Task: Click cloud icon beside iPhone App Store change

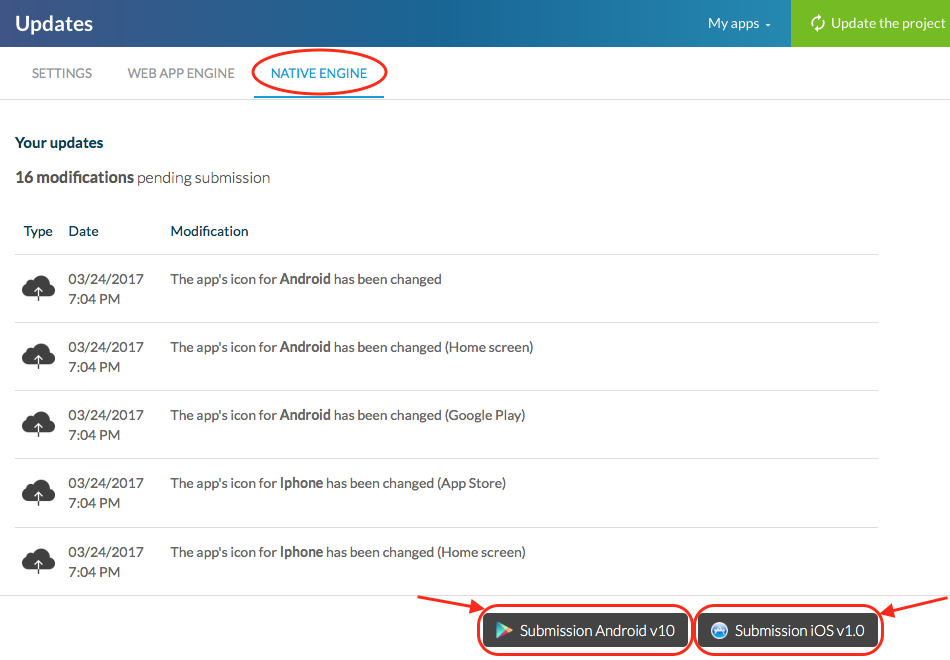Action: (x=38, y=493)
